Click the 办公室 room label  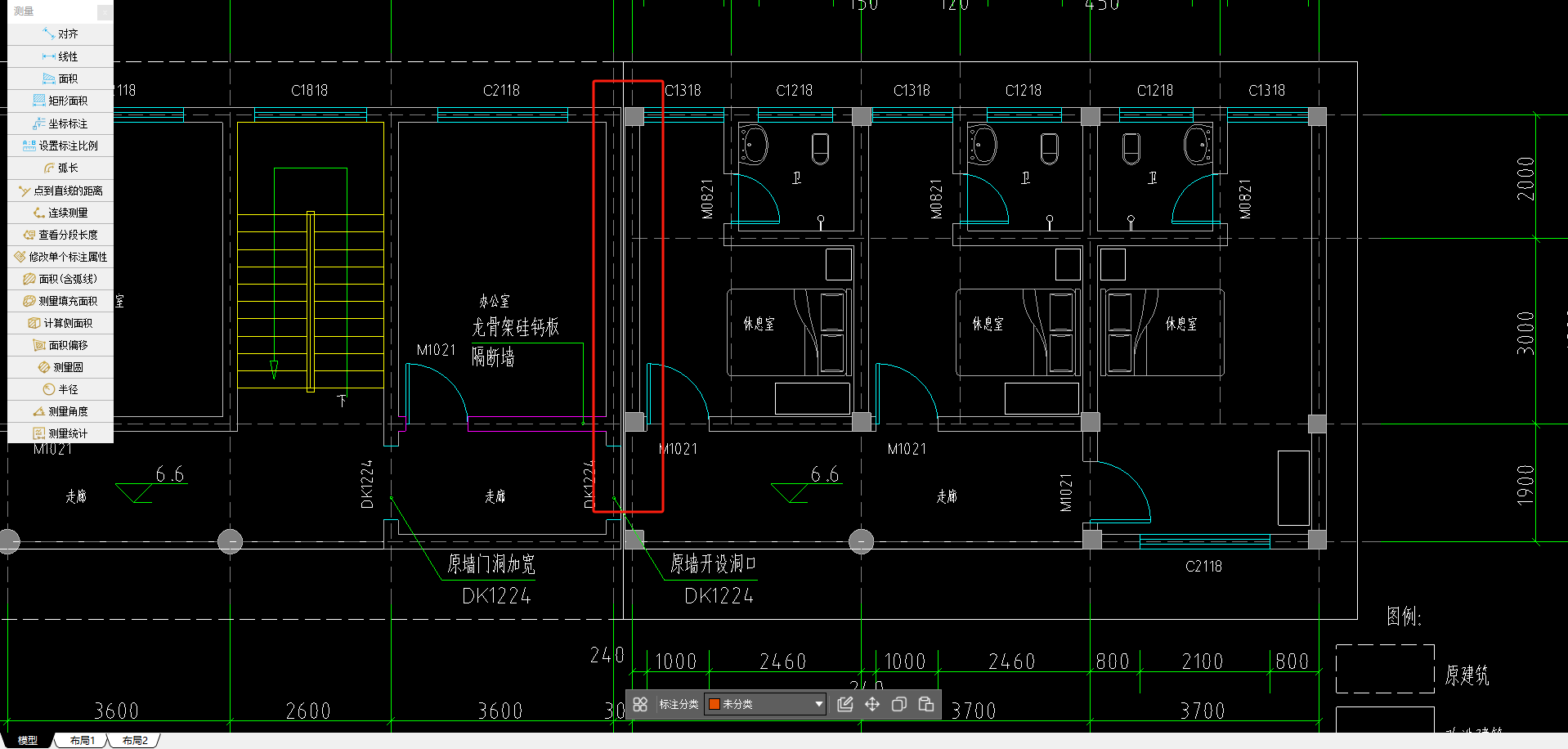coord(494,301)
